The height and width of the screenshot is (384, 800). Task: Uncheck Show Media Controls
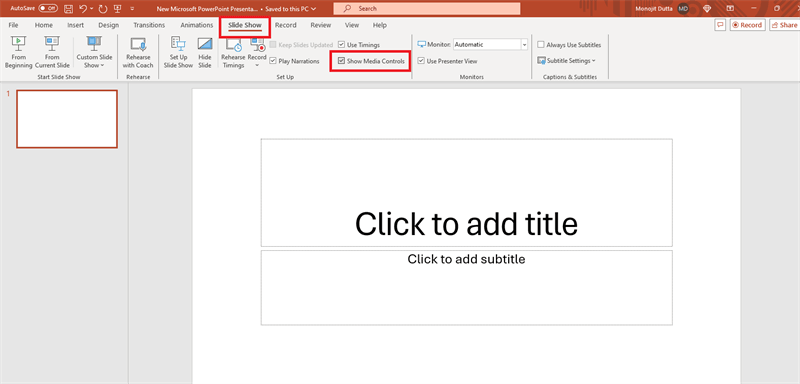(341, 61)
